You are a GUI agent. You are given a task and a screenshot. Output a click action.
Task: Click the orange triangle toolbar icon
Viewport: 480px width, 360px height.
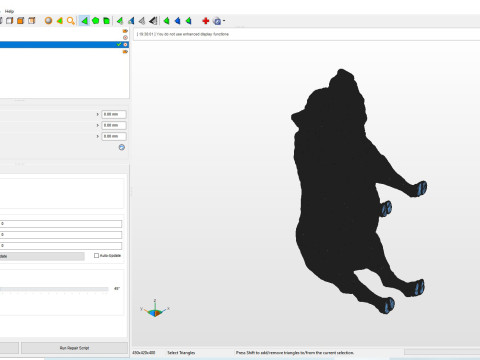tap(60, 21)
